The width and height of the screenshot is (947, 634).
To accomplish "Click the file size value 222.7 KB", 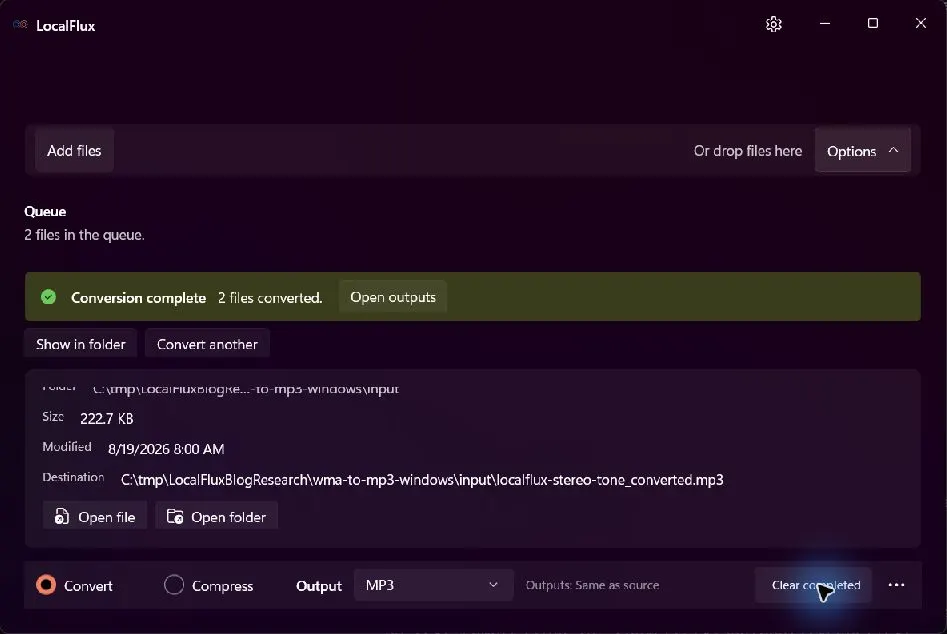I will point(107,418).
